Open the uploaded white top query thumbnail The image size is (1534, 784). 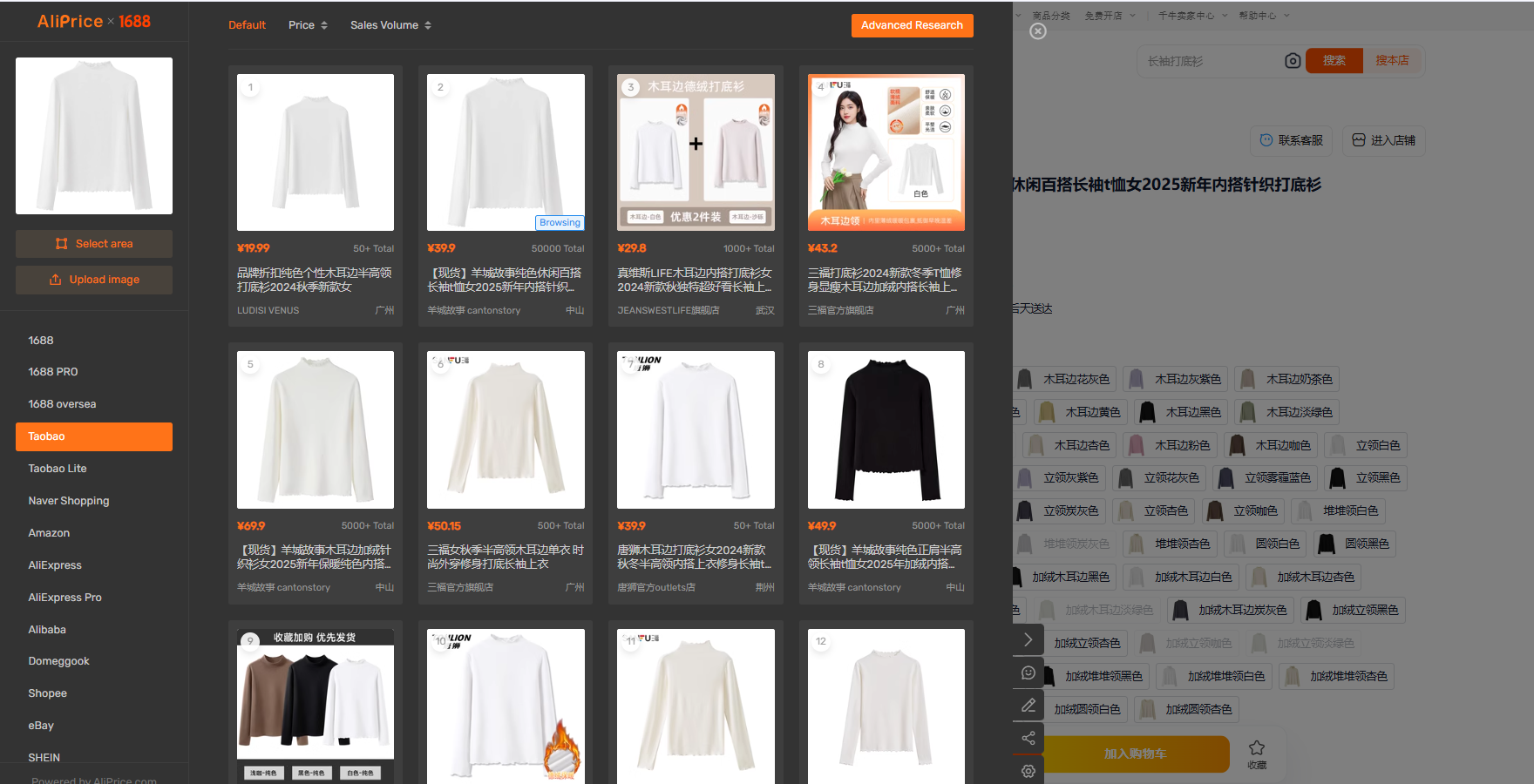click(x=94, y=136)
